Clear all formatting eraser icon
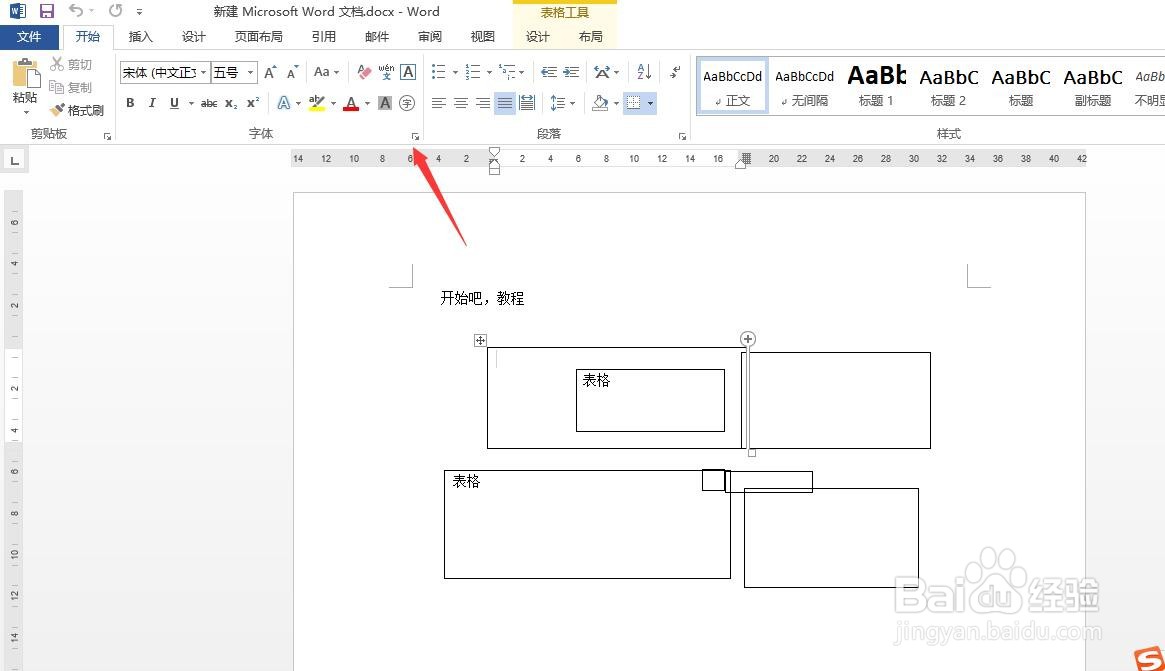The image size is (1165, 671). tap(364, 72)
